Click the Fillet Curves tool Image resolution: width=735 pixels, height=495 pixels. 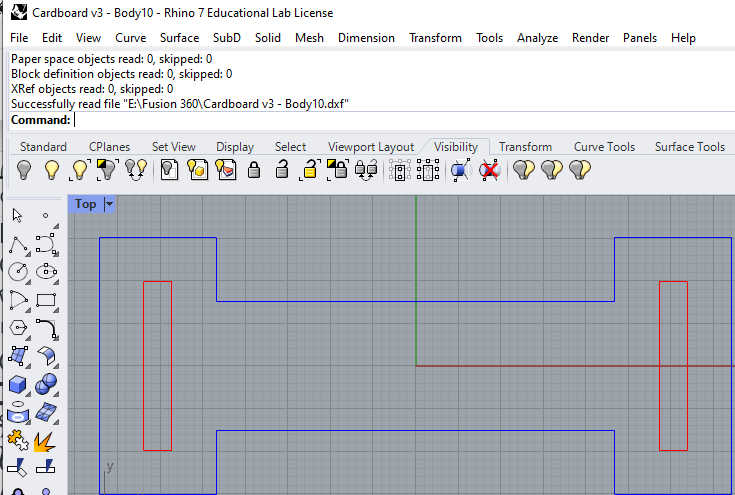46,327
